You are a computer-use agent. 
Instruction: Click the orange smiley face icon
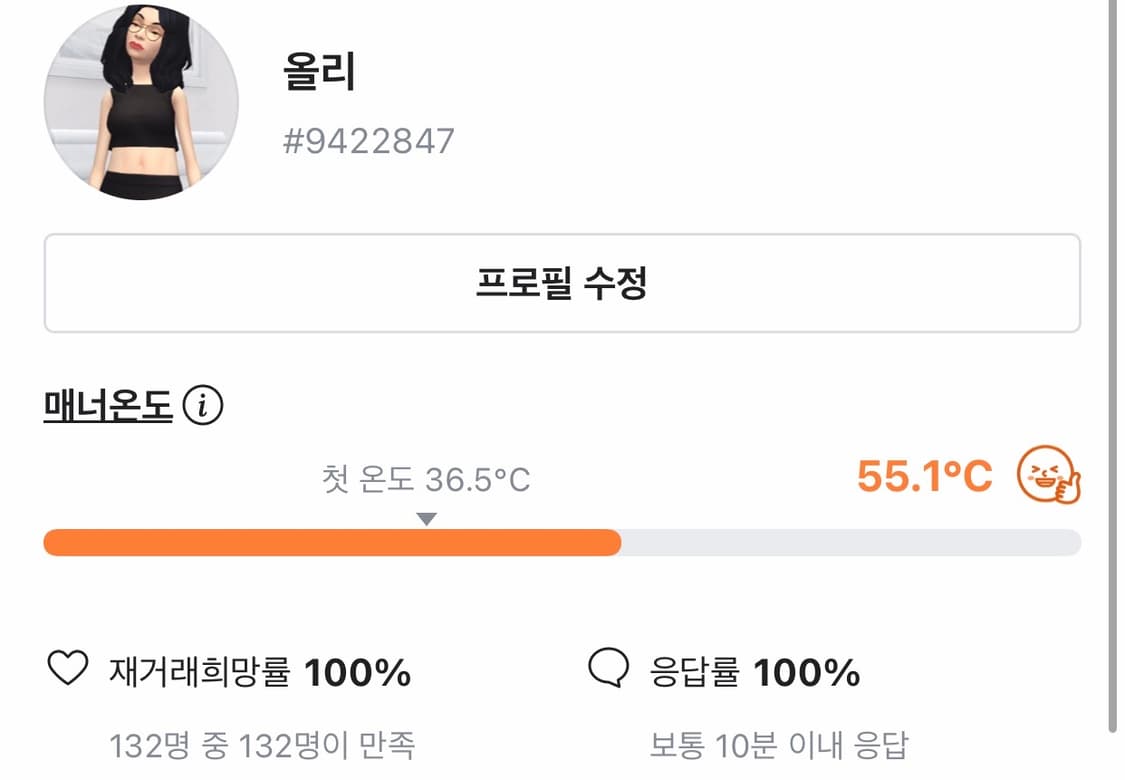[1048, 476]
